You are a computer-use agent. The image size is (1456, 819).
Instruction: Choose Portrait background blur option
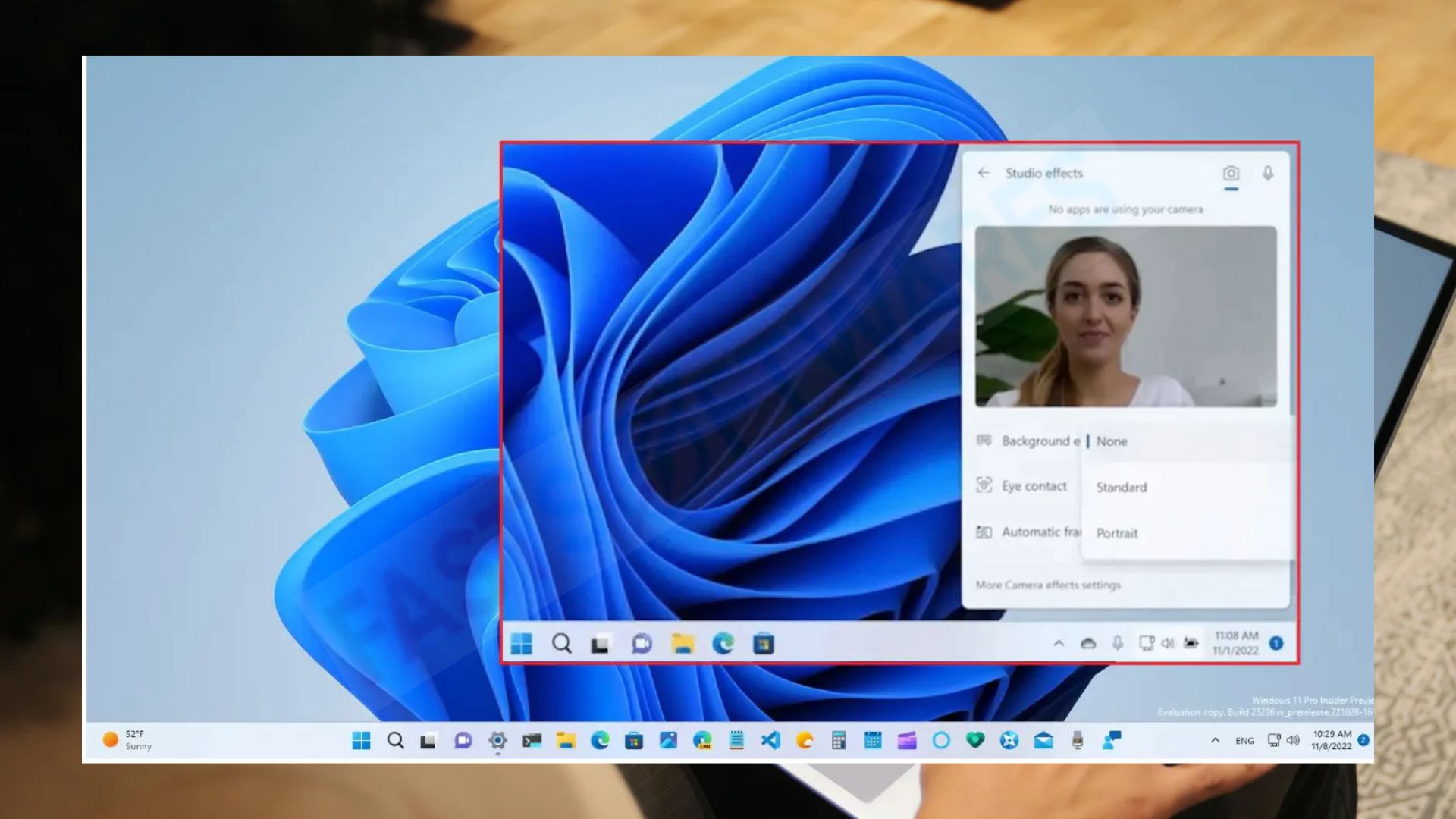[x=1187, y=533]
